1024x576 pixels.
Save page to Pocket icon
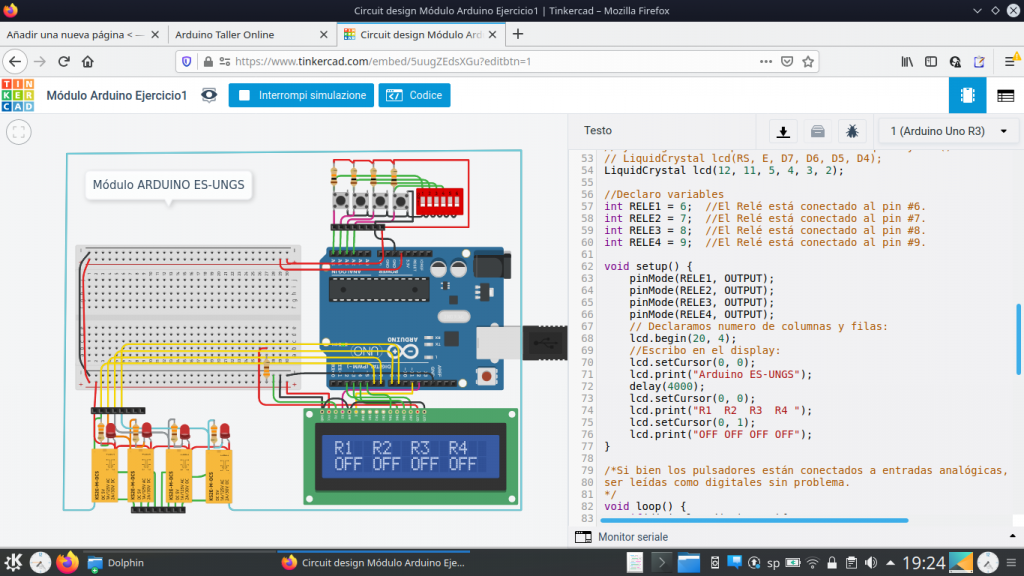click(787, 61)
